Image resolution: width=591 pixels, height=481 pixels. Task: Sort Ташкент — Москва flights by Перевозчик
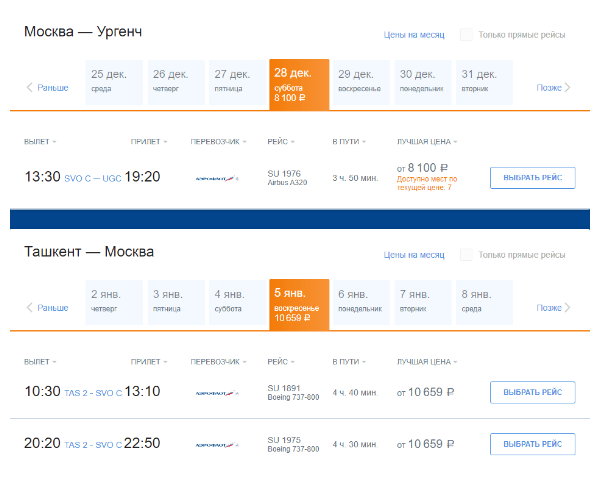[x=218, y=362]
